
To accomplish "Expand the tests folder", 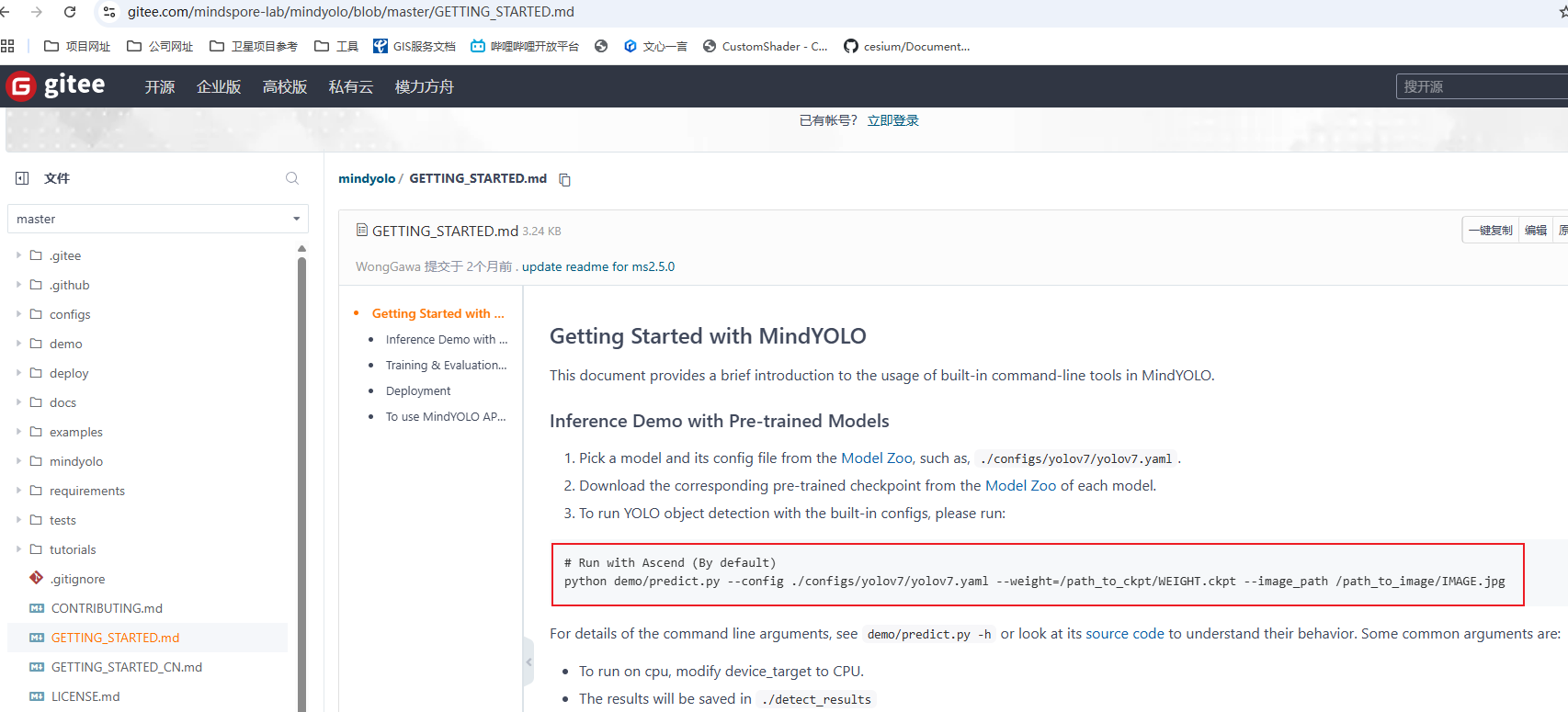I will (x=18, y=520).
